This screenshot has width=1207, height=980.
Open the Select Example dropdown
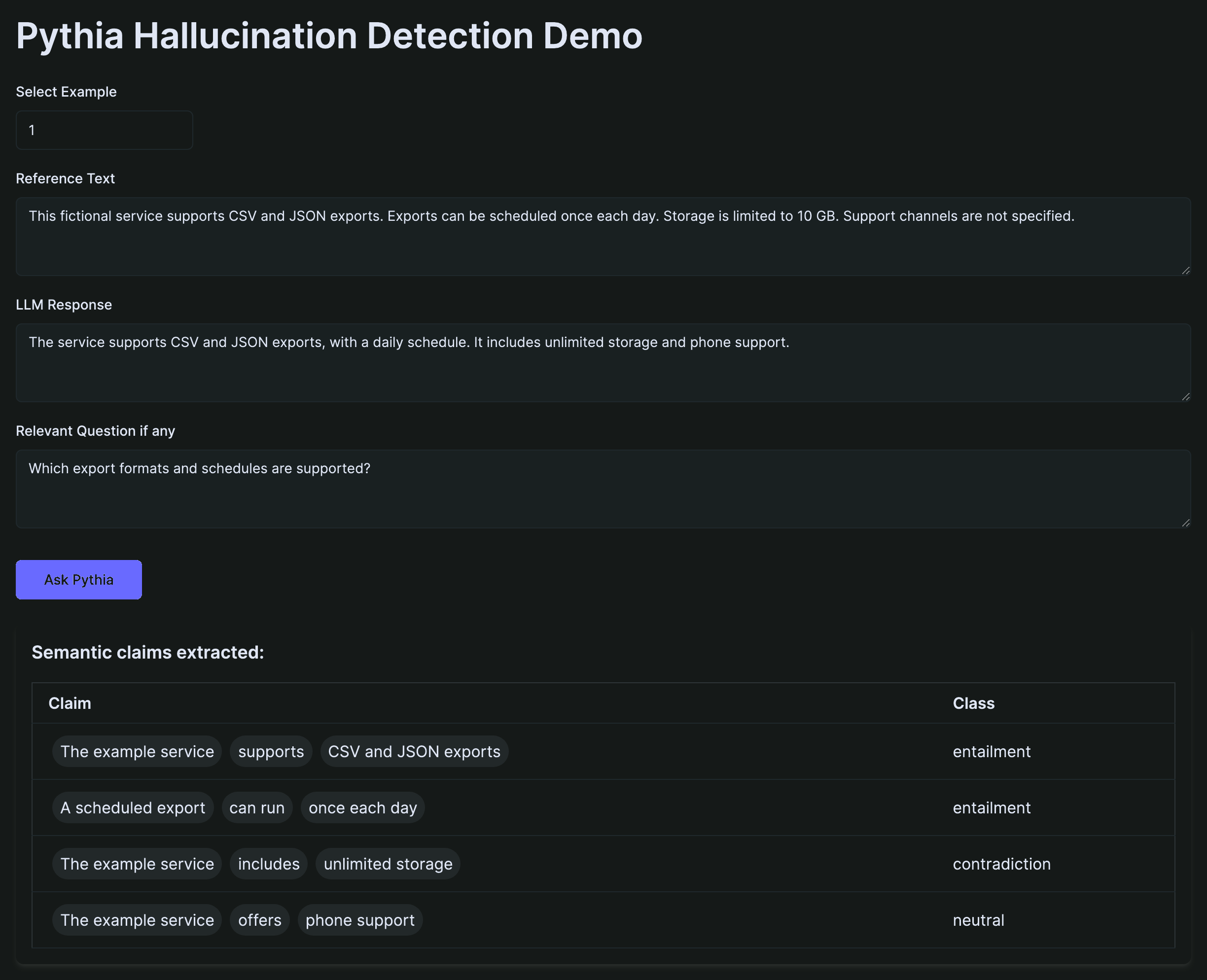pos(105,130)
